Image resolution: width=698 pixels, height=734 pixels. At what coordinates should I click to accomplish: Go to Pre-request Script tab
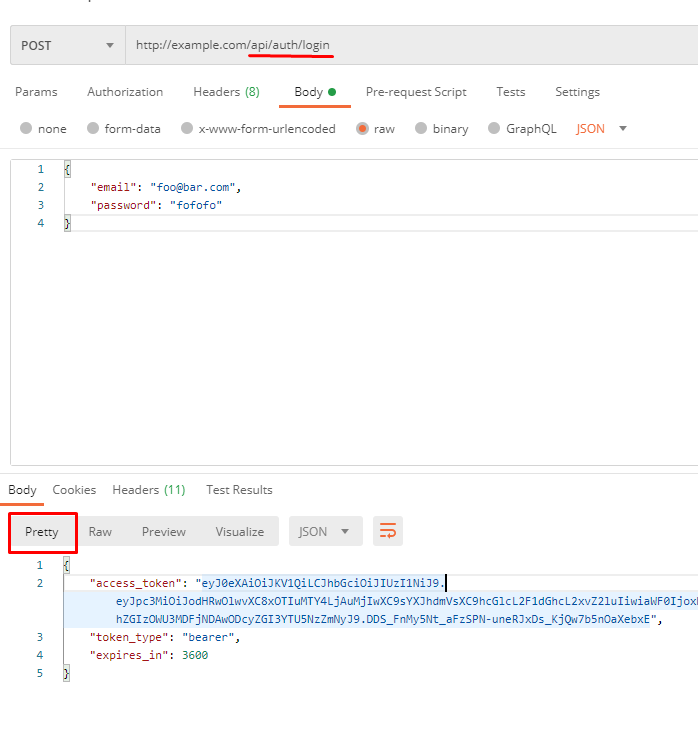pyautogui.click(x=416, y=92)
